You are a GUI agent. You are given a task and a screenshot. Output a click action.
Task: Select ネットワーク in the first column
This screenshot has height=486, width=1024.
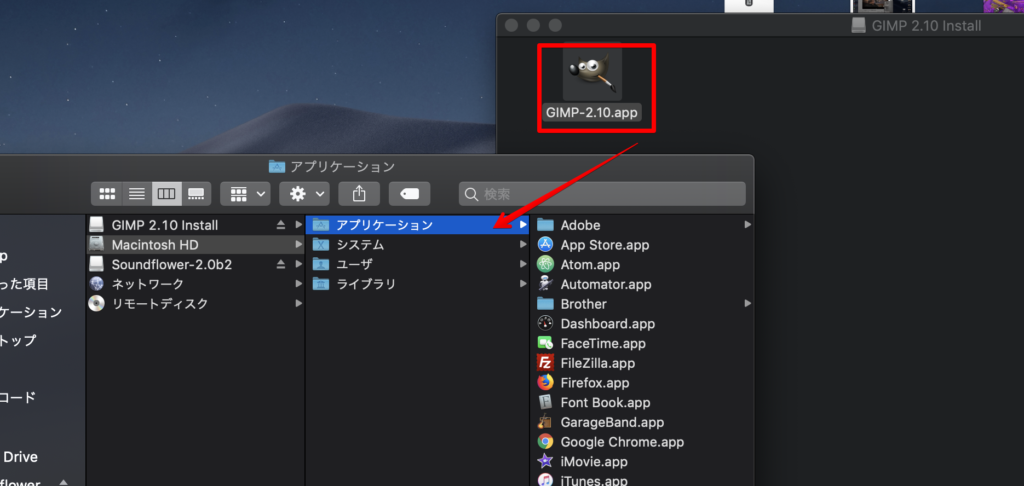point(196,284)
